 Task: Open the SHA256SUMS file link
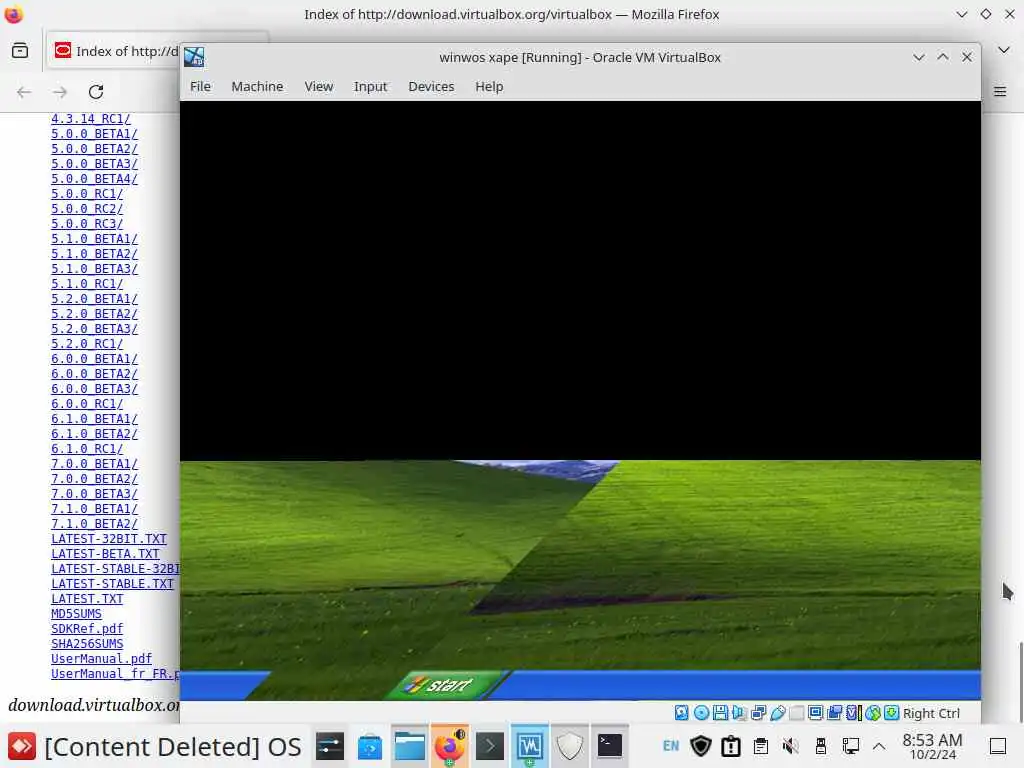(x=87, y=645)
